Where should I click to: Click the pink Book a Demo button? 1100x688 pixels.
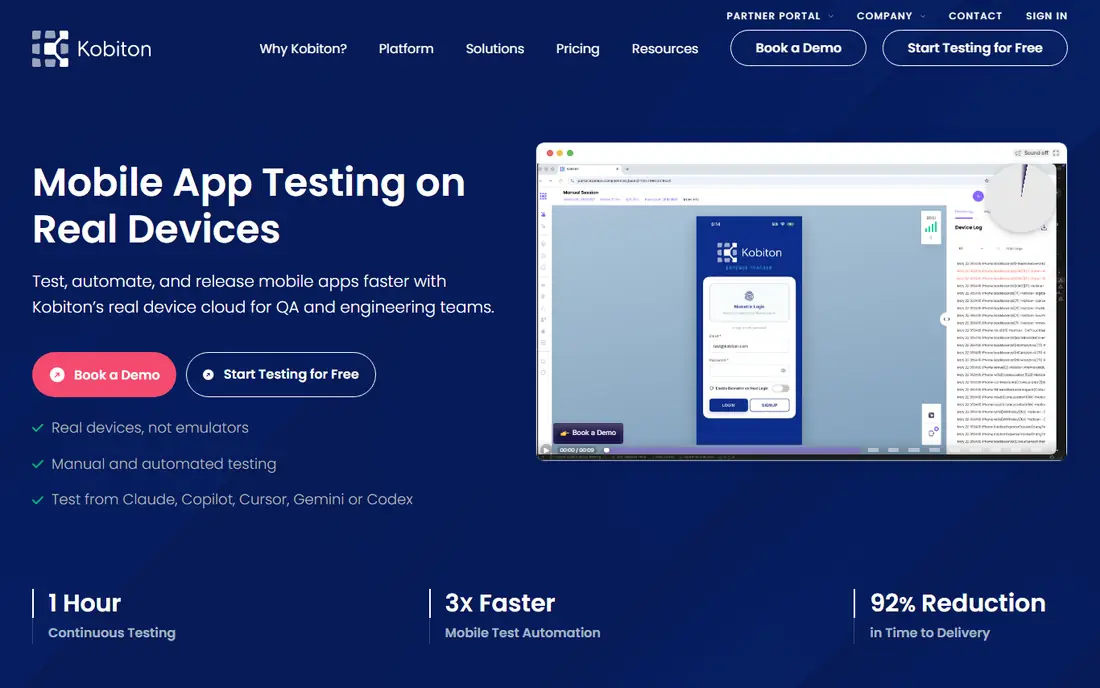tap(104, 375)
